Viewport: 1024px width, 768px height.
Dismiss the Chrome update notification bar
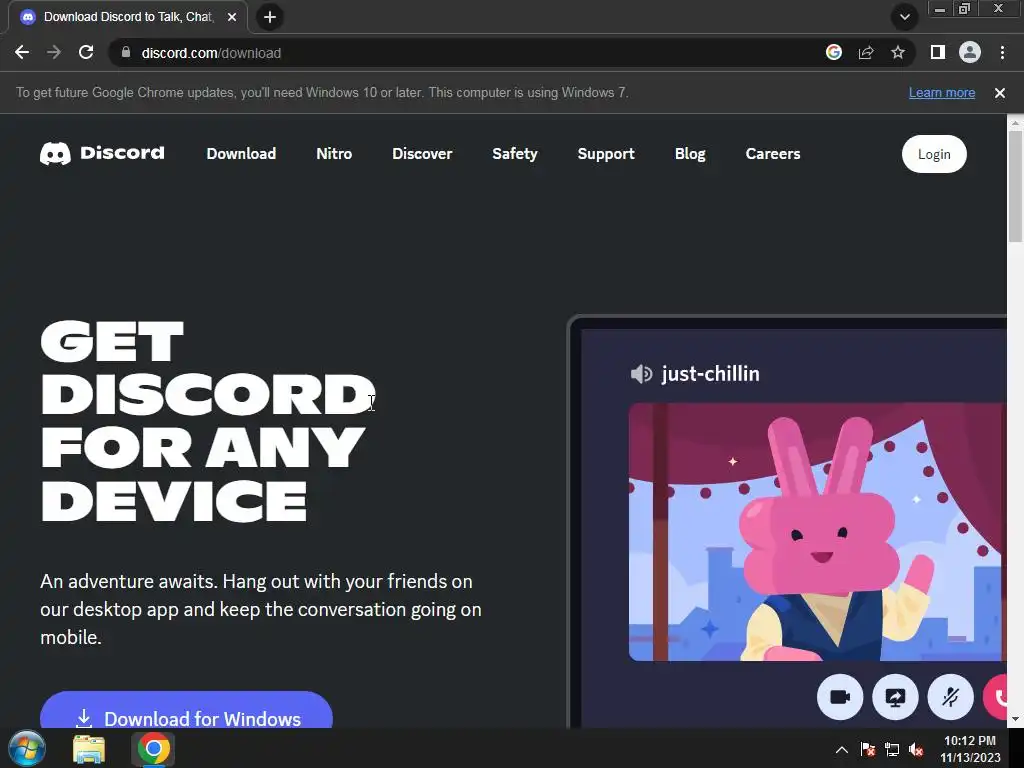click(999, 93)
